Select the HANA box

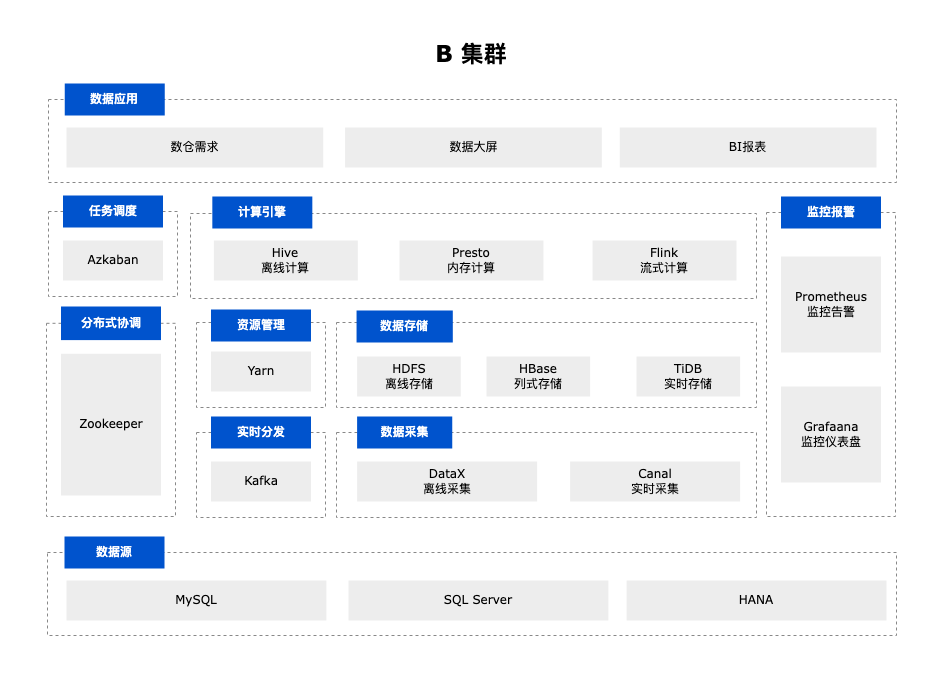pyautogui.click(x=756, y=600)
